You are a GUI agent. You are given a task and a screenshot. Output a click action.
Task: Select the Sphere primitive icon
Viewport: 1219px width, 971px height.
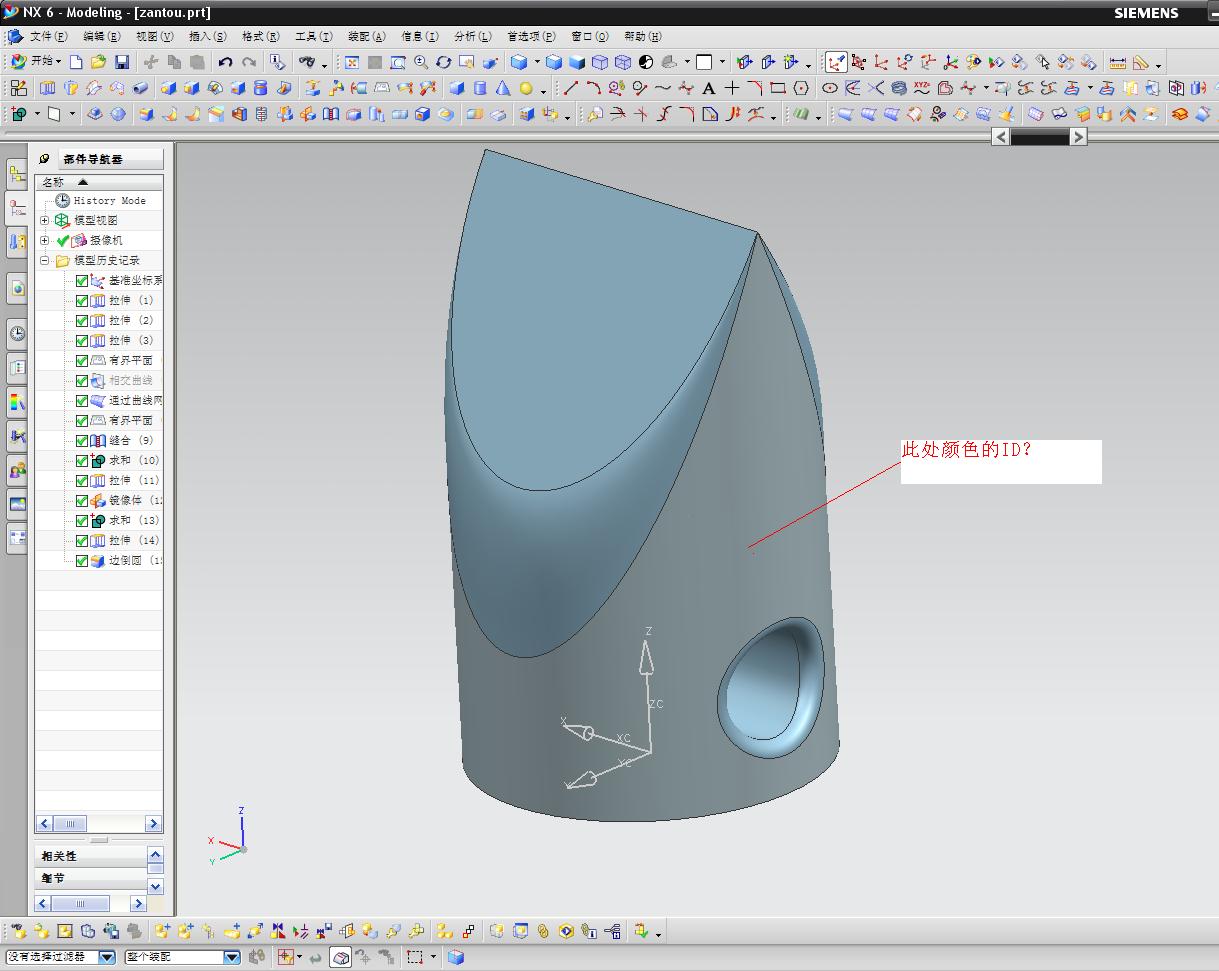tap(526, 88)
